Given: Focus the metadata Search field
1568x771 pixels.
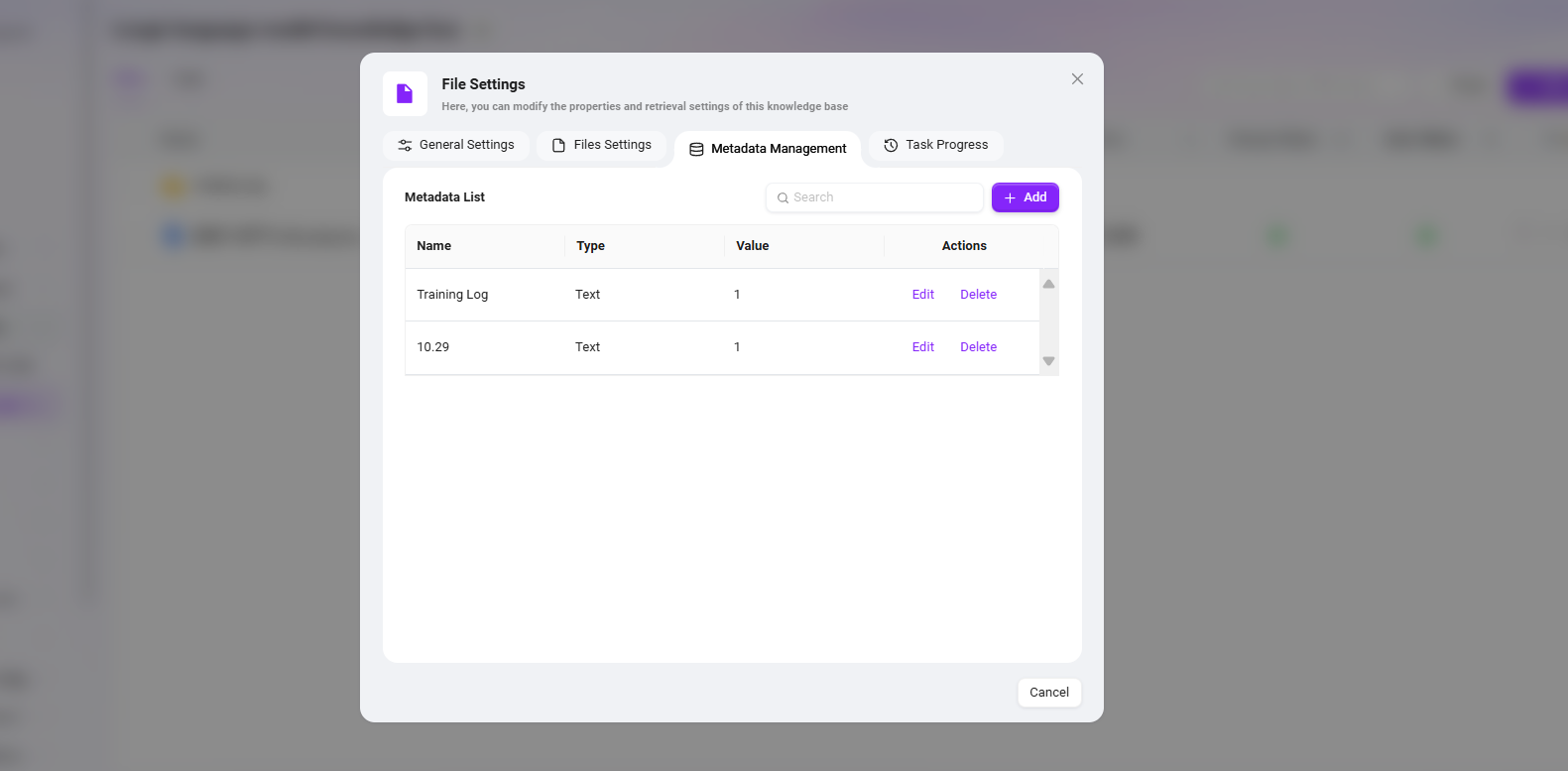Looking at the screenshot, I should (x=883, y=197).
